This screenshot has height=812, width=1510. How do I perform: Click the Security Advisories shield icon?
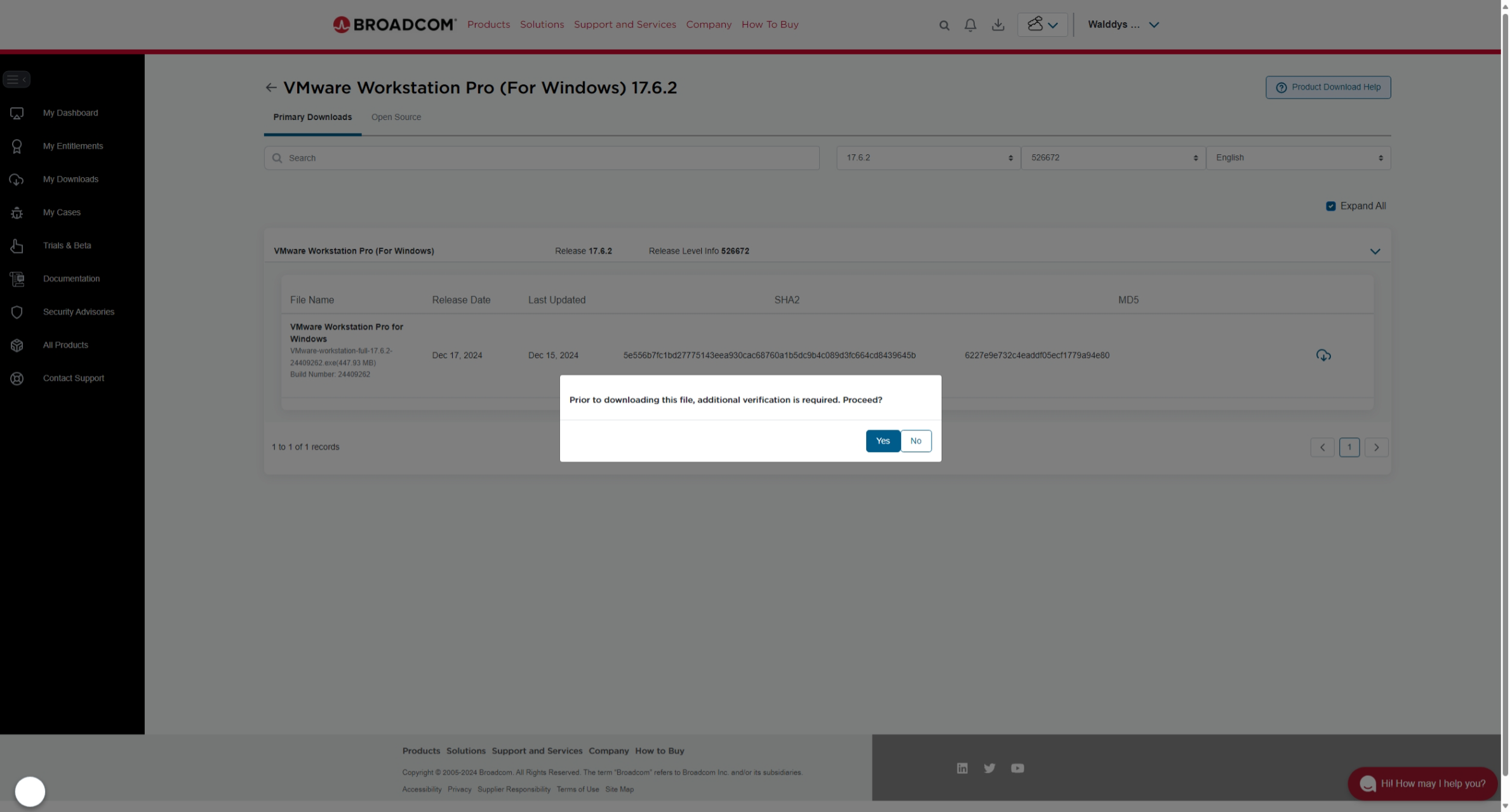coord(17,312)
